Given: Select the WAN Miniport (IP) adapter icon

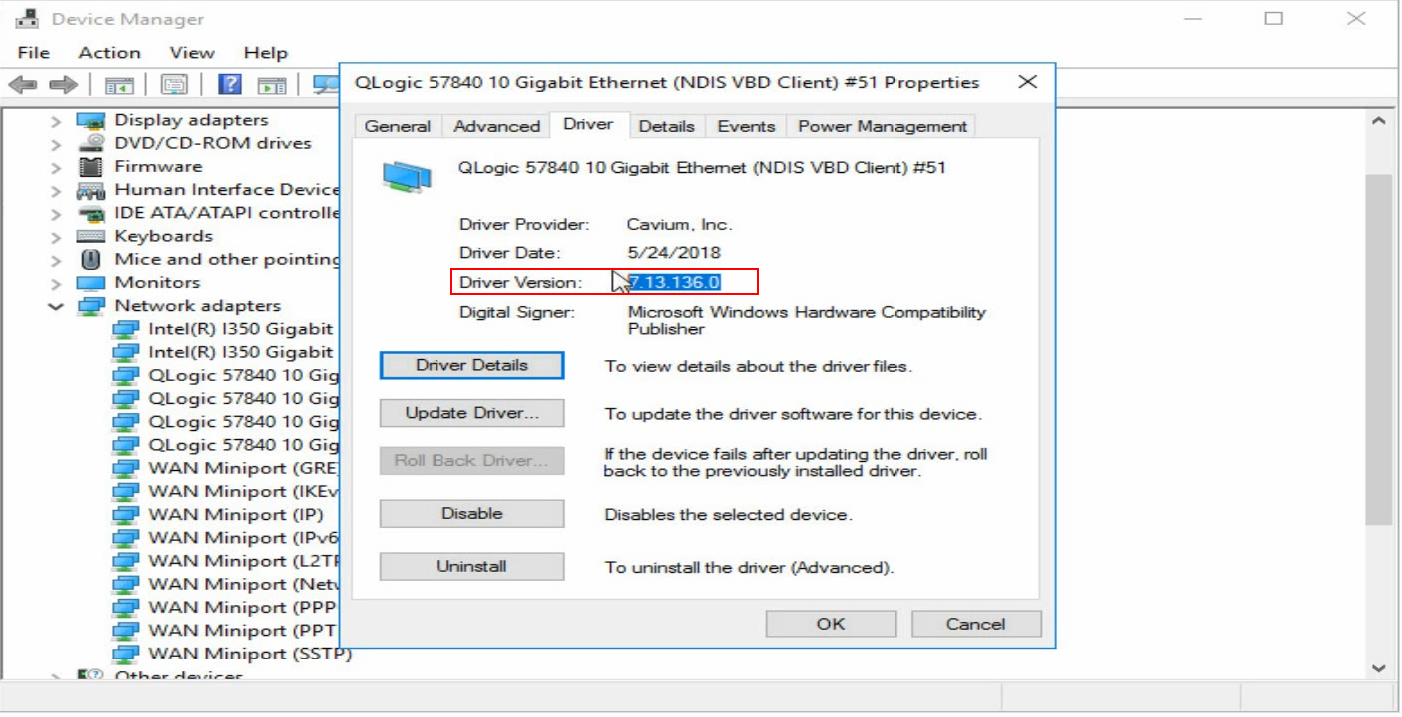Looking at the screenshot, I should pos(125,514).
